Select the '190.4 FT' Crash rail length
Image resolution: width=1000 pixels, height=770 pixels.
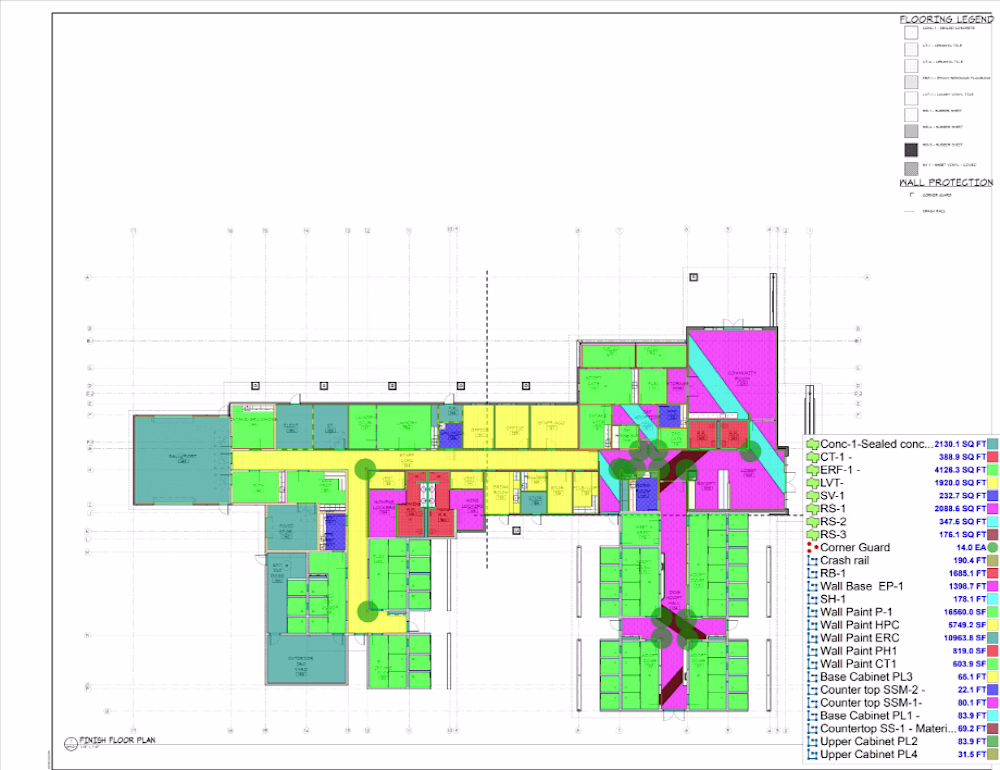click(x=969, y=561)
